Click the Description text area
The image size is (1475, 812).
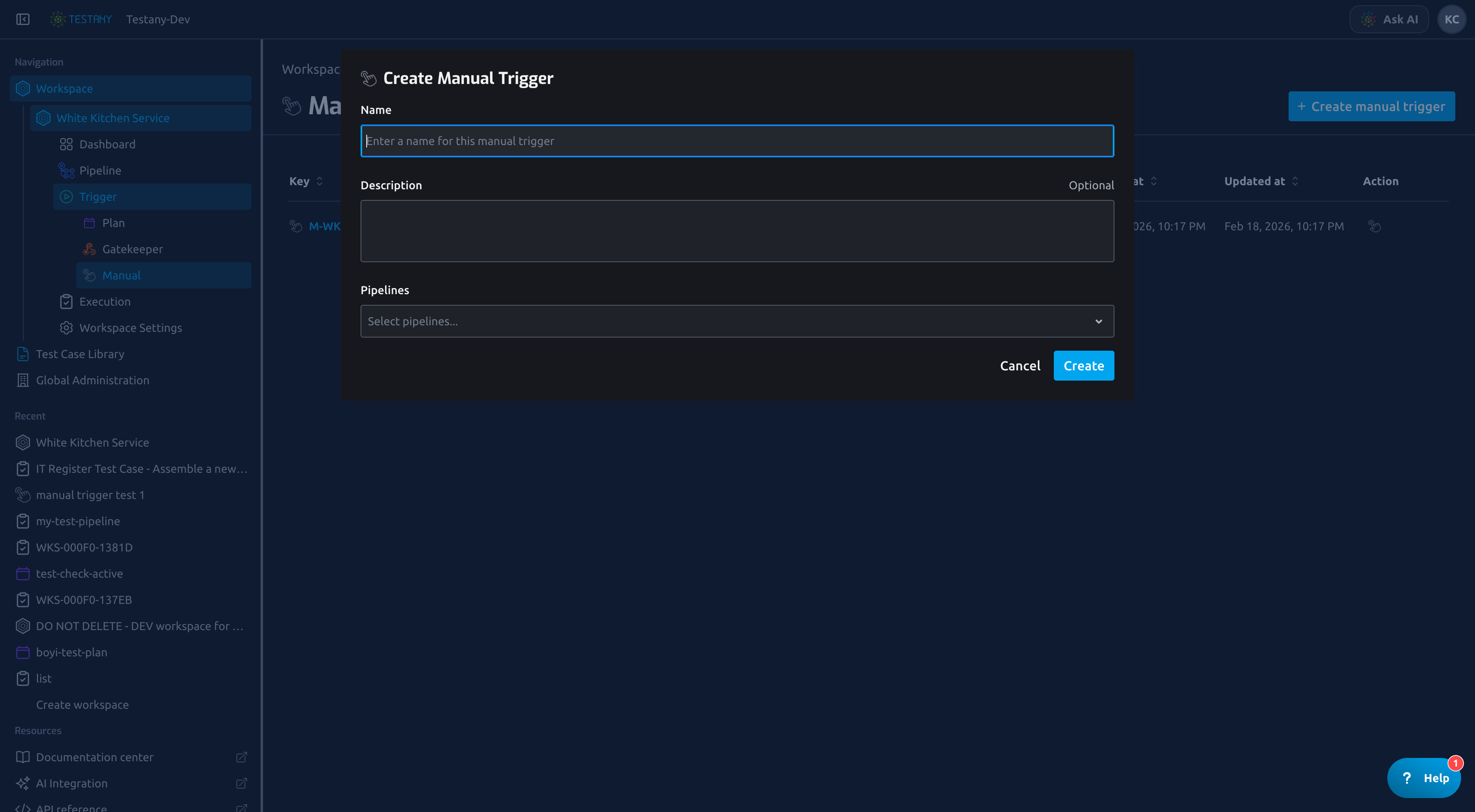tap(737, 231)
